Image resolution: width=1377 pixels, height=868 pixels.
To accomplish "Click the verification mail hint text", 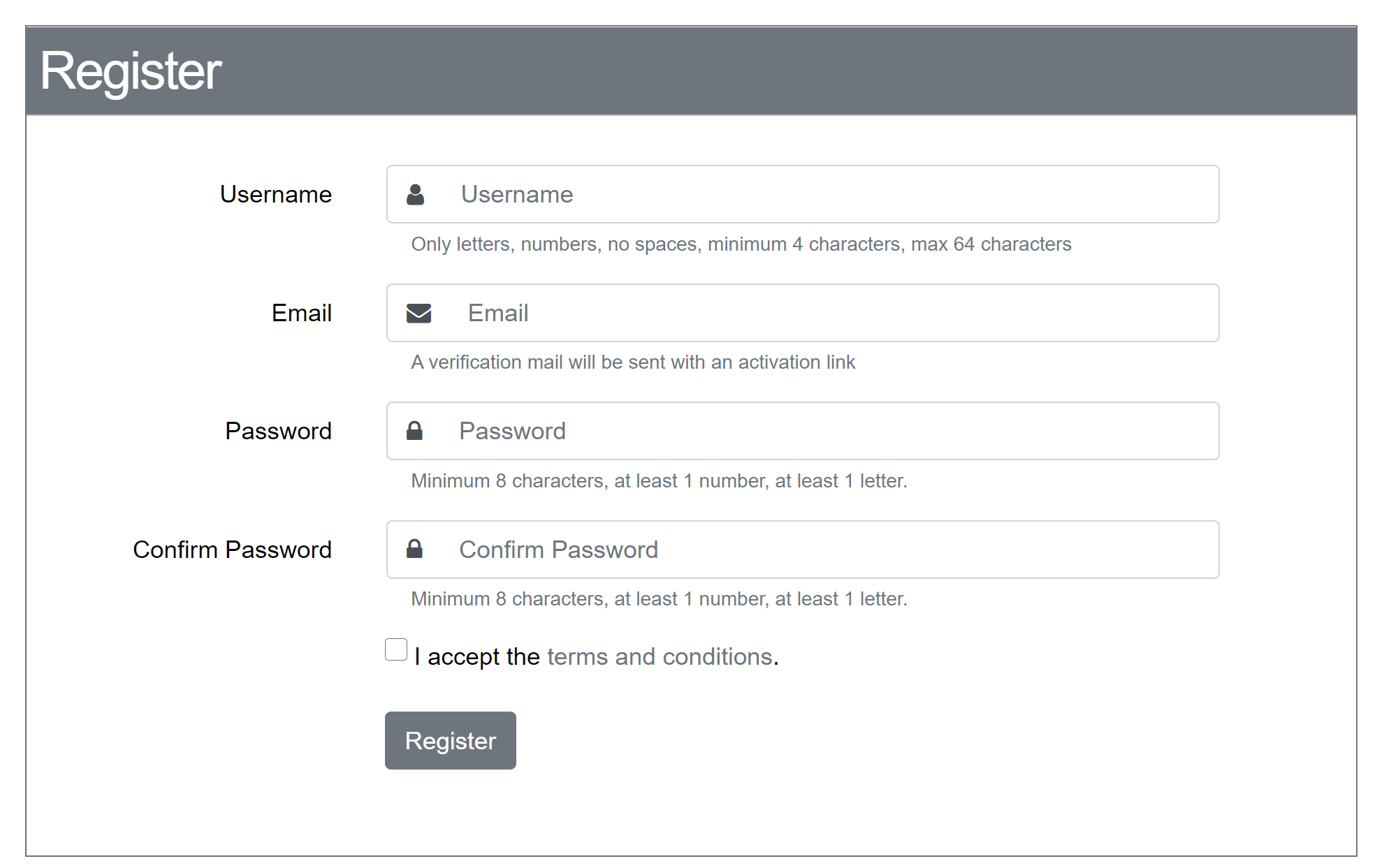I will (632, 362).
